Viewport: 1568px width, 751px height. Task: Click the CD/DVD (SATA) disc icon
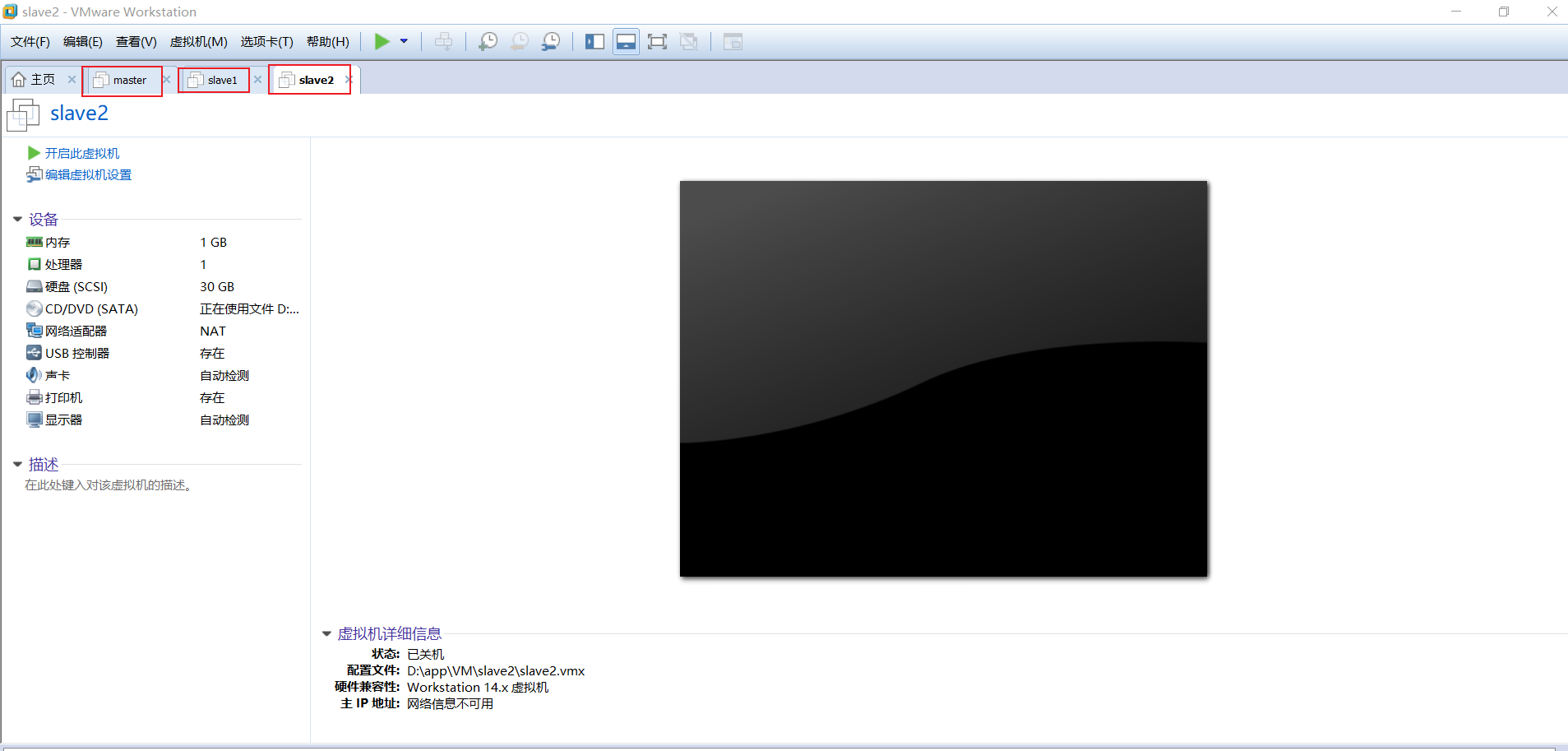pos(35,308)
